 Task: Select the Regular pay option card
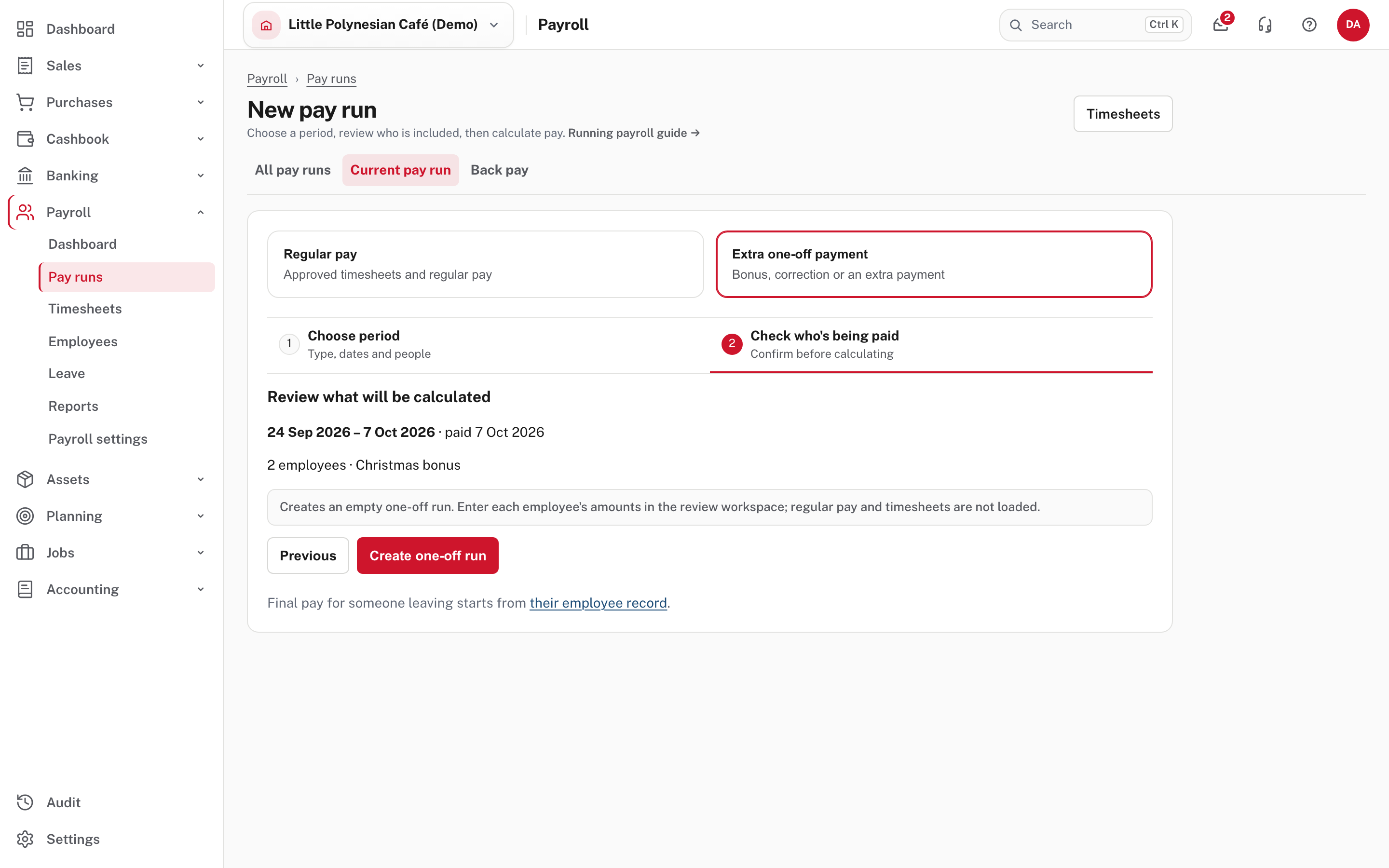point(486,264)
